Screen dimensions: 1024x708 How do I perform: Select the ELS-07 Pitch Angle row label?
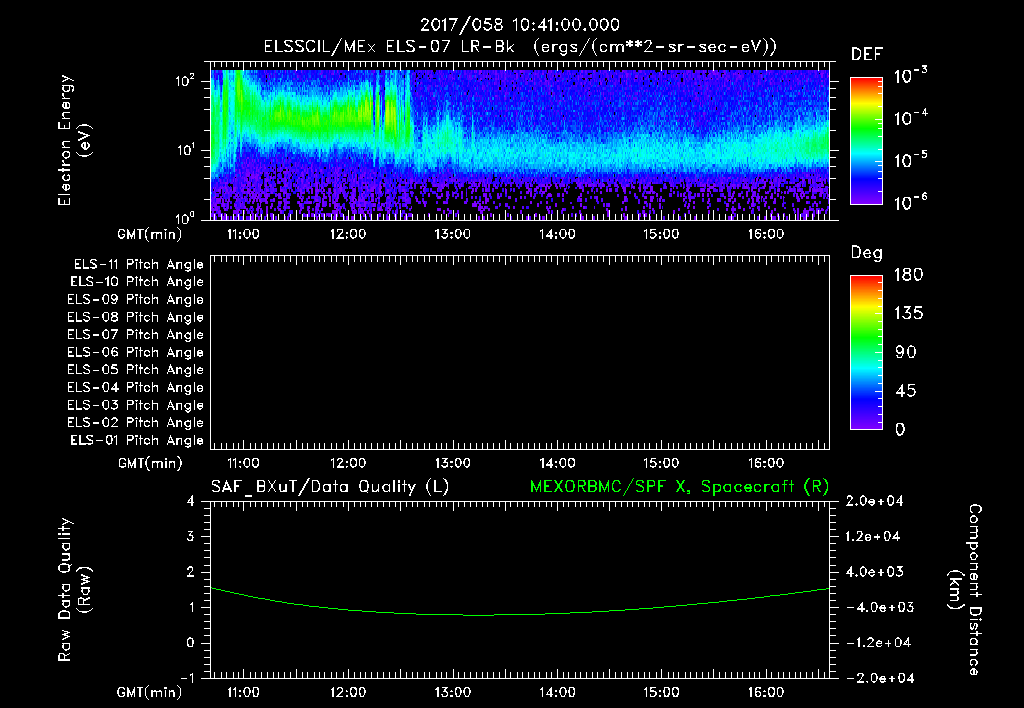click(135, 334)
